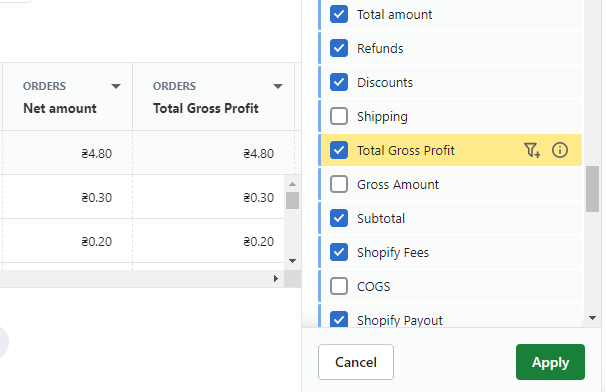This screenshot has width=606, height=392.
Task: Click table vertical scrollbar down arrow
Action: click(293, 261)
